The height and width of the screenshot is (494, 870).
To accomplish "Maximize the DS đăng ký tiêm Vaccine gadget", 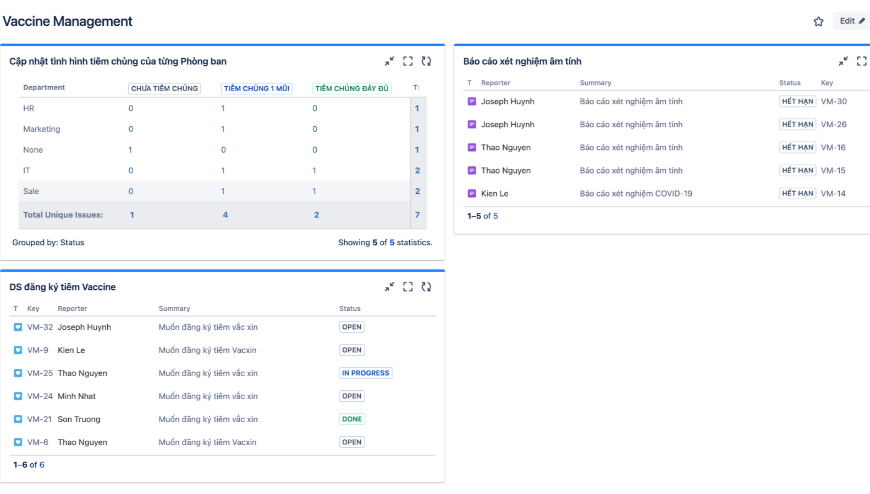I will point(408,287).
